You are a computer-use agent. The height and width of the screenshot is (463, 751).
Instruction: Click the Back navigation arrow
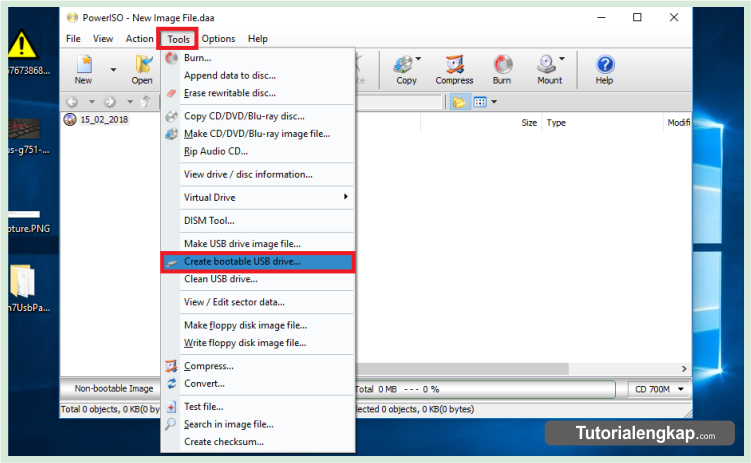(72, 102)
